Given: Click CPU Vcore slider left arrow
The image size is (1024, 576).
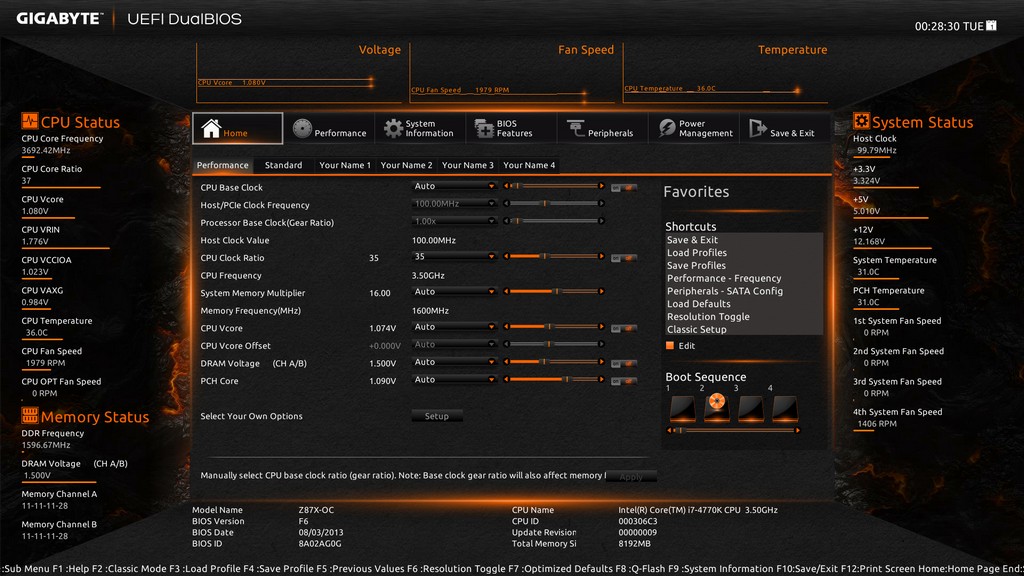Looking at the screenshot, I should 506,327.
